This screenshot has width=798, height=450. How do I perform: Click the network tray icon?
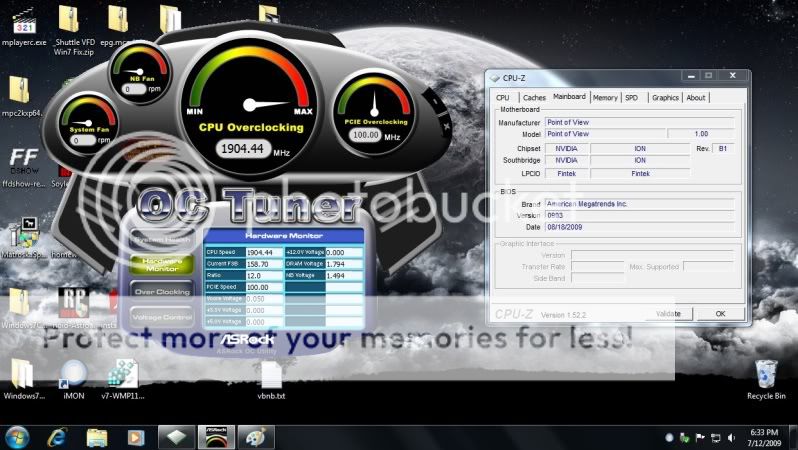point(716,438)
